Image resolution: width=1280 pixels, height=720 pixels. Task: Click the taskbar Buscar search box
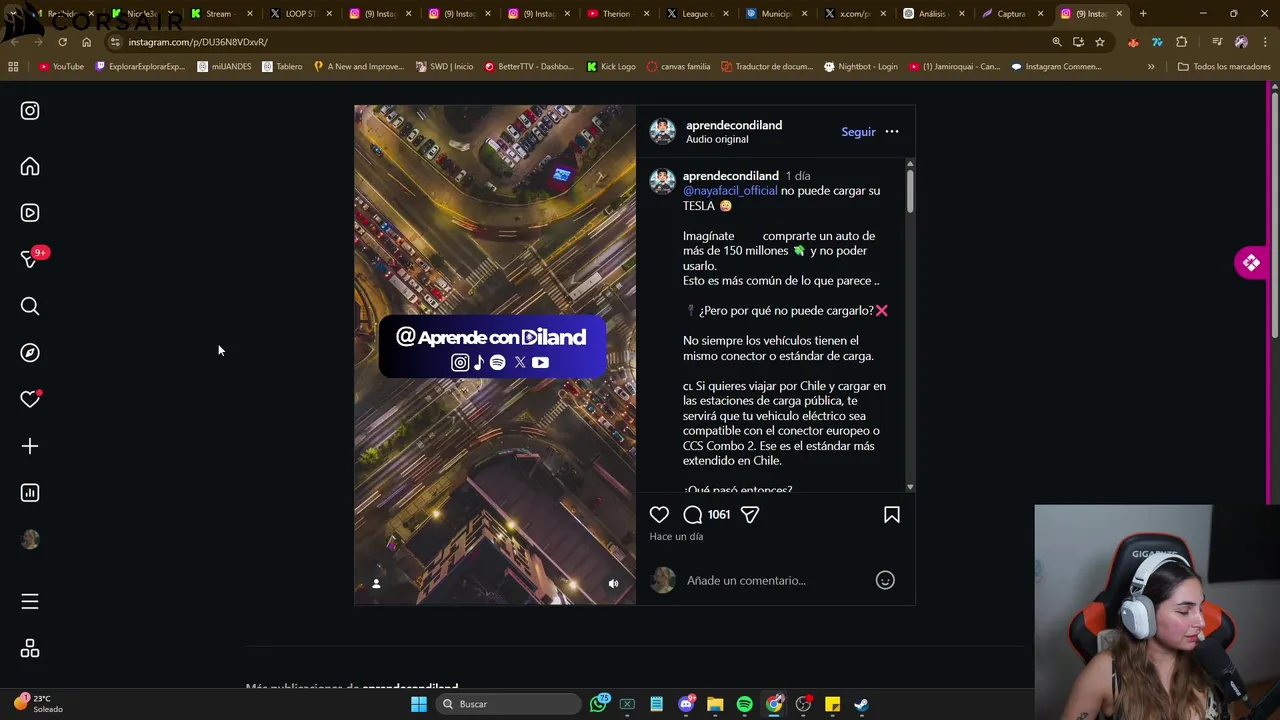(x=508, y=704)
